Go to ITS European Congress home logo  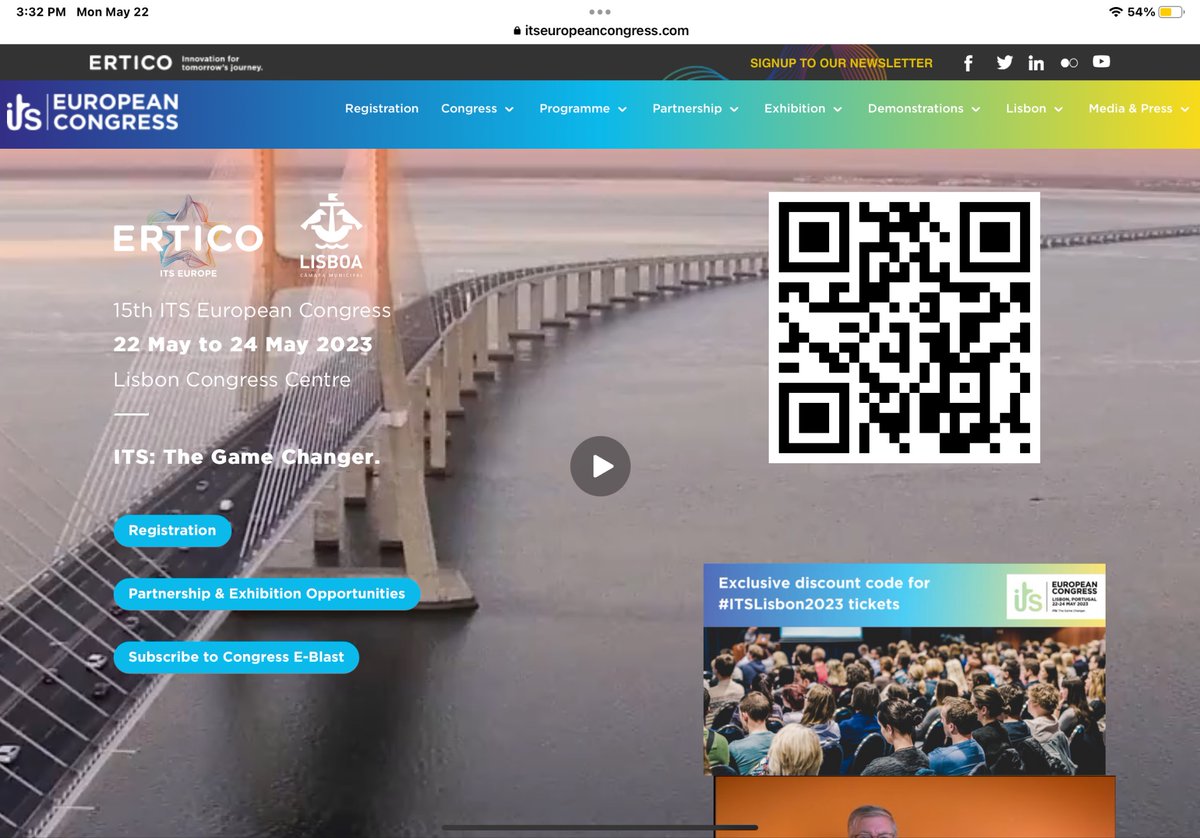pyautogui.click(x=92, y=112)
